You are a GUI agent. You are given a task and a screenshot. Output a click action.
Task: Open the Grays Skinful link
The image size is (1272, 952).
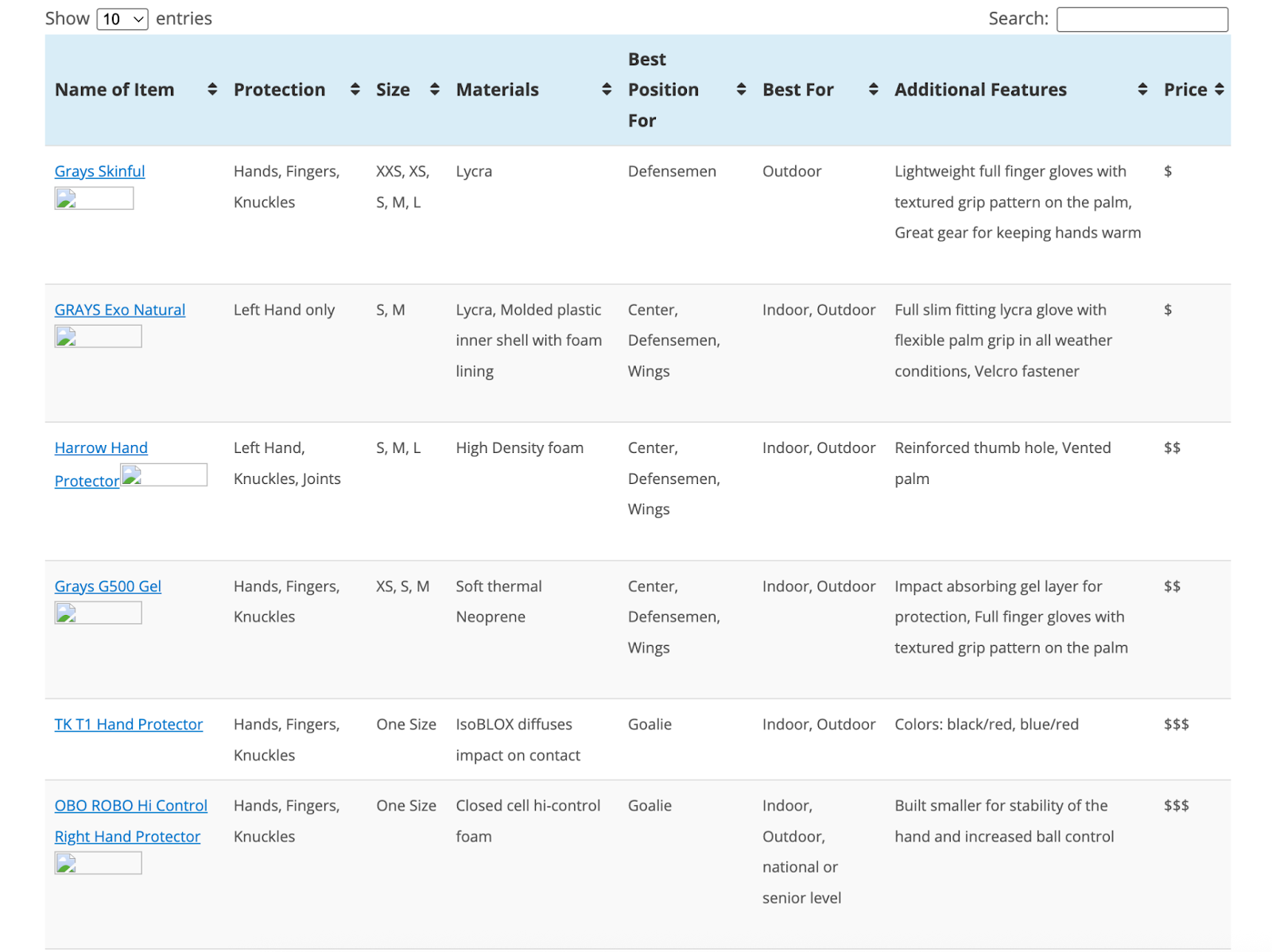99,171
